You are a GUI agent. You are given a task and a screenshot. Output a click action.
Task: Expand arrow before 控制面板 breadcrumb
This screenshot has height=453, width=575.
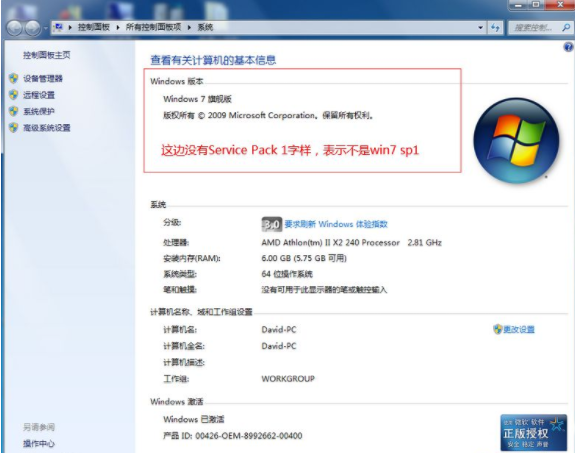point(70,28)
